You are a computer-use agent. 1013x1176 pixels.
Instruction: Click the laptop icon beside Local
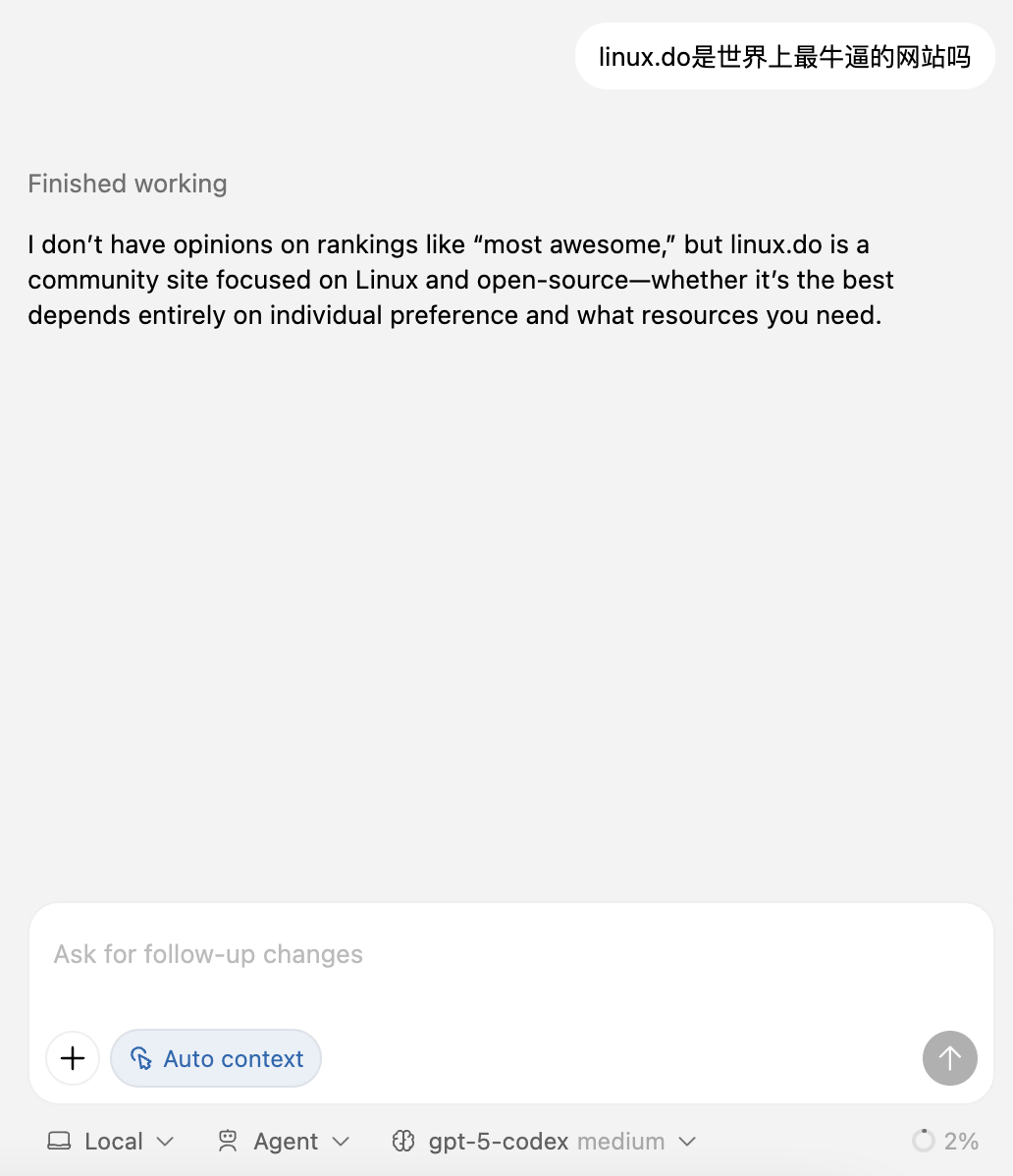click(59, 1141)
